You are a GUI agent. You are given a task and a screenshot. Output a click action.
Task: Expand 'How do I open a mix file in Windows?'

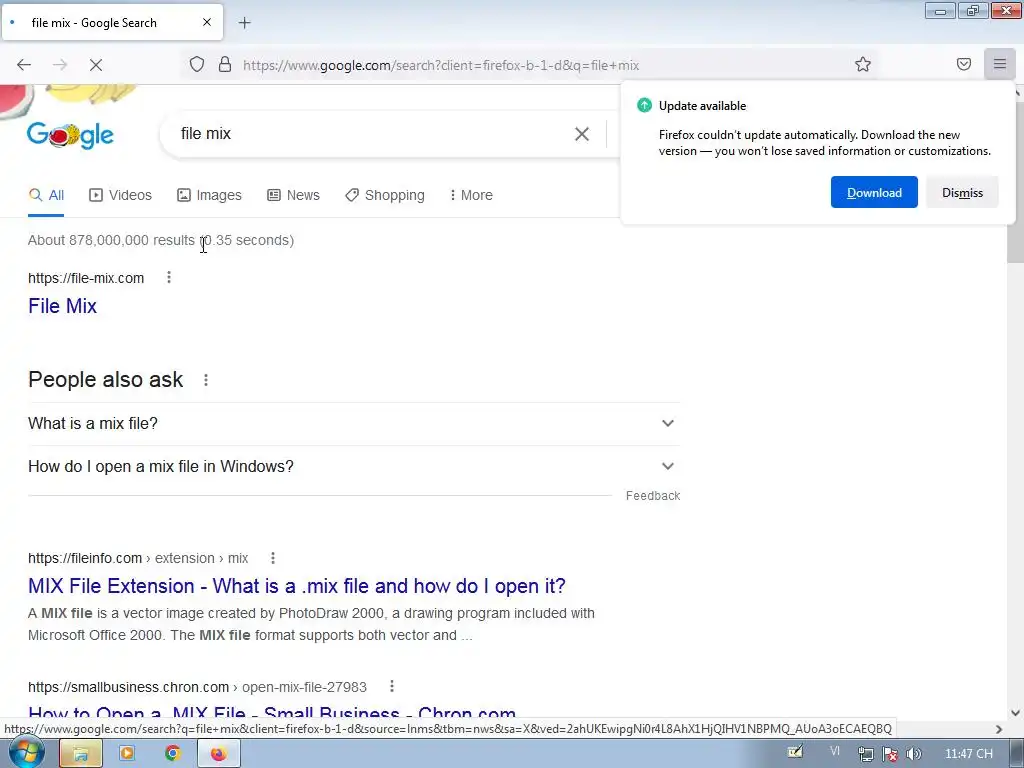353,467
